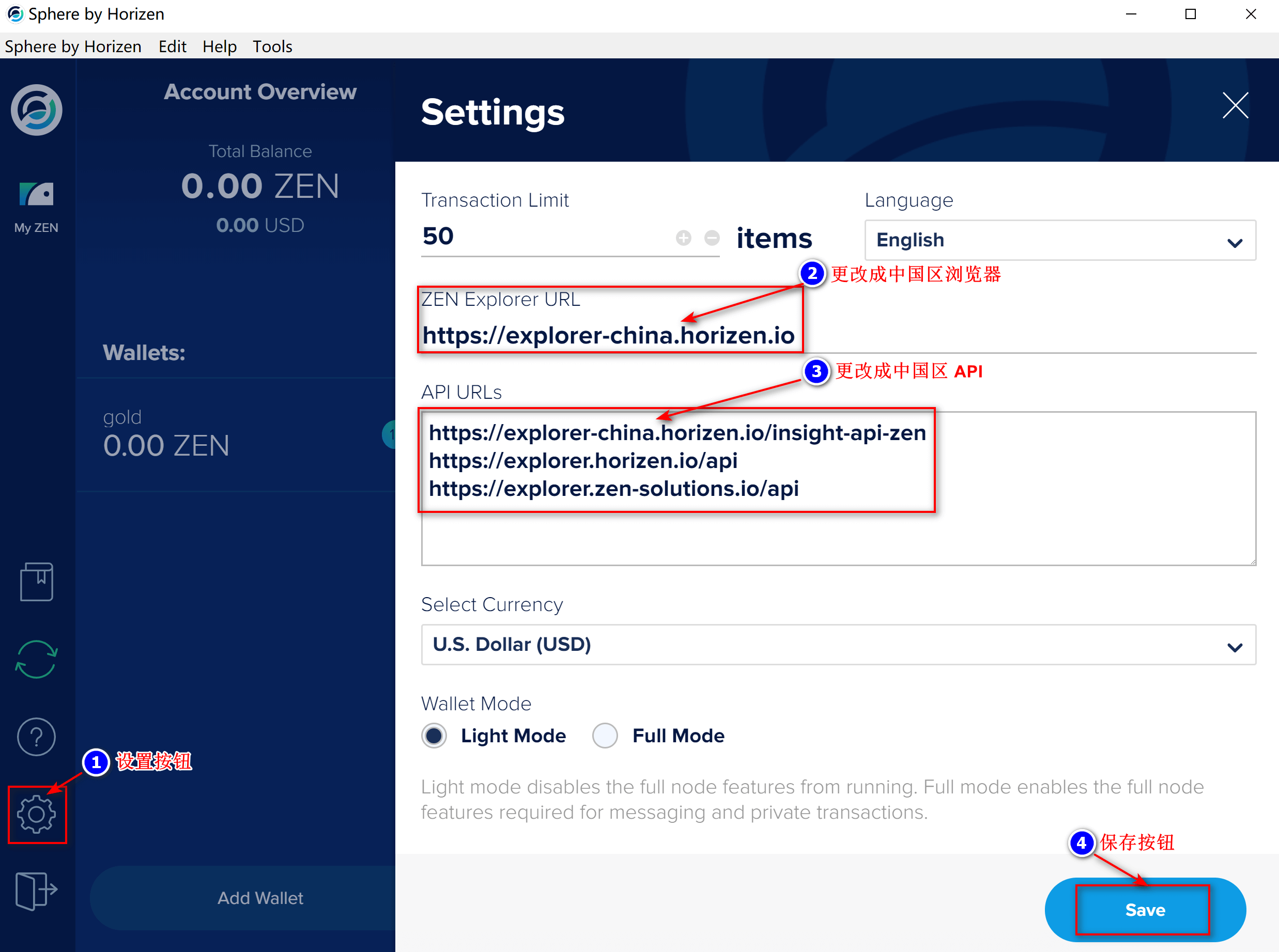The height and width of the screenshot is (952, 1279).
Task: Click the Save button
Action: point(1145,910)
